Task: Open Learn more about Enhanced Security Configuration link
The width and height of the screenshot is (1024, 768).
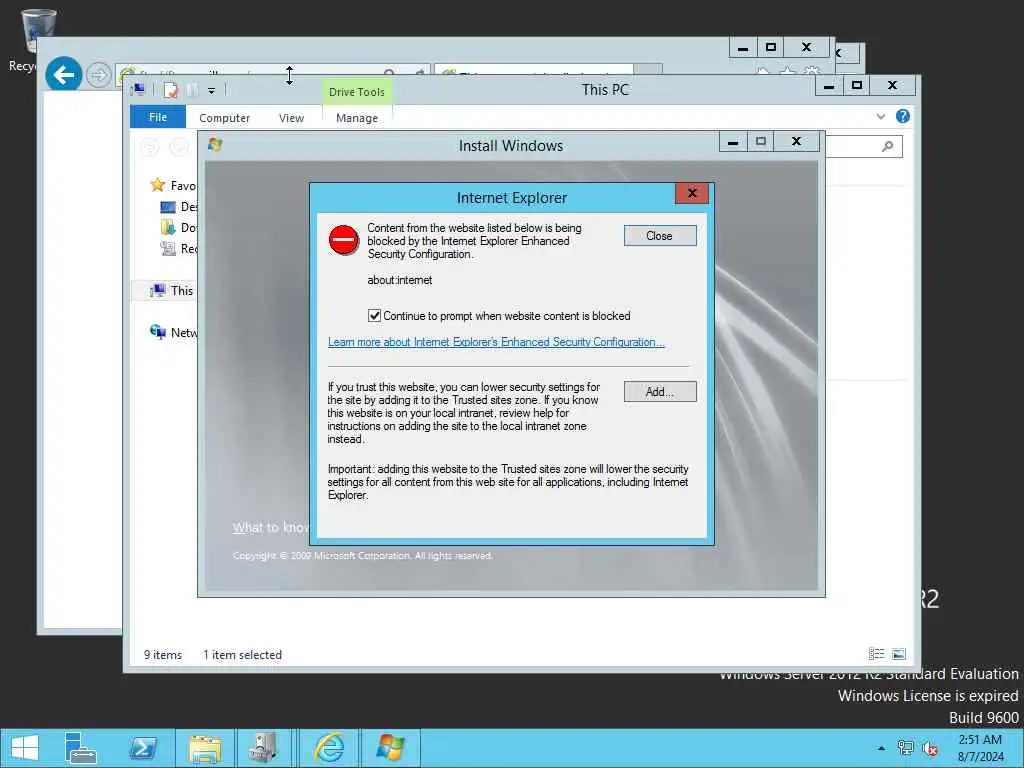Action: [x=496, y=342]
